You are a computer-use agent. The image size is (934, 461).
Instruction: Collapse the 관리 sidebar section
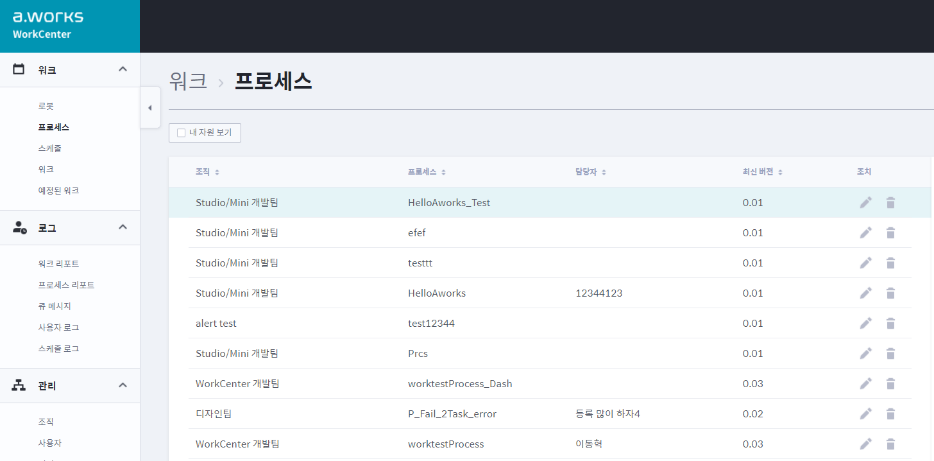coord(123,385)
